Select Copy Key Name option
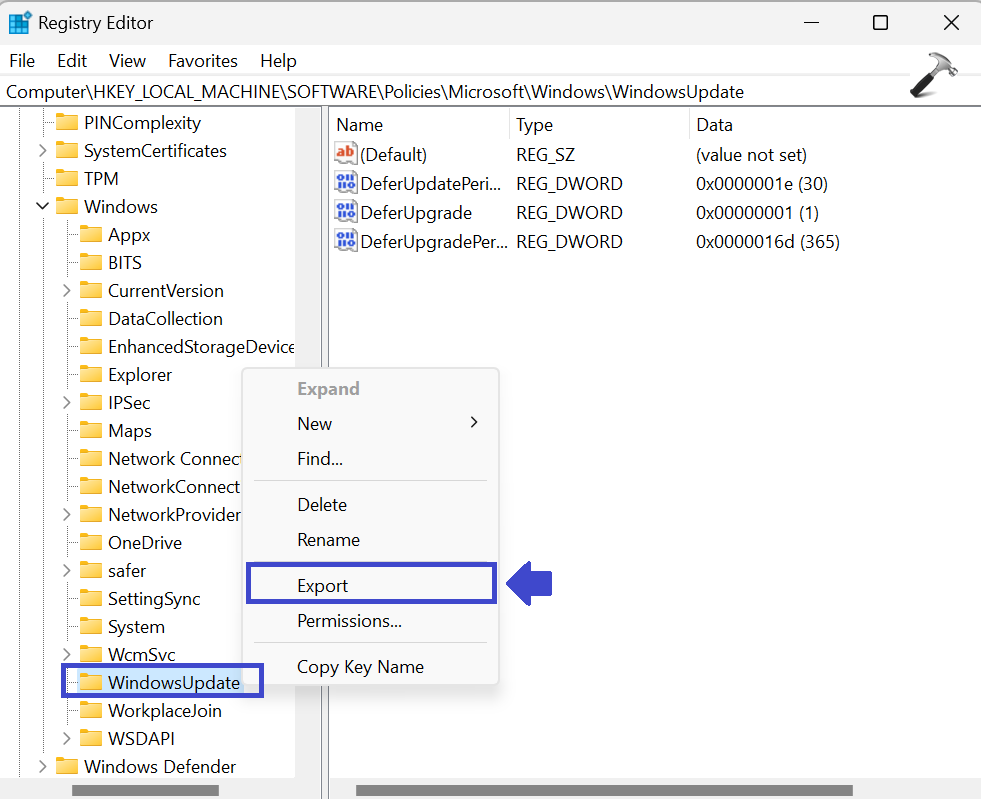This screenshot has height=799, width=981. pyautogui.click(x=360, y=667)
